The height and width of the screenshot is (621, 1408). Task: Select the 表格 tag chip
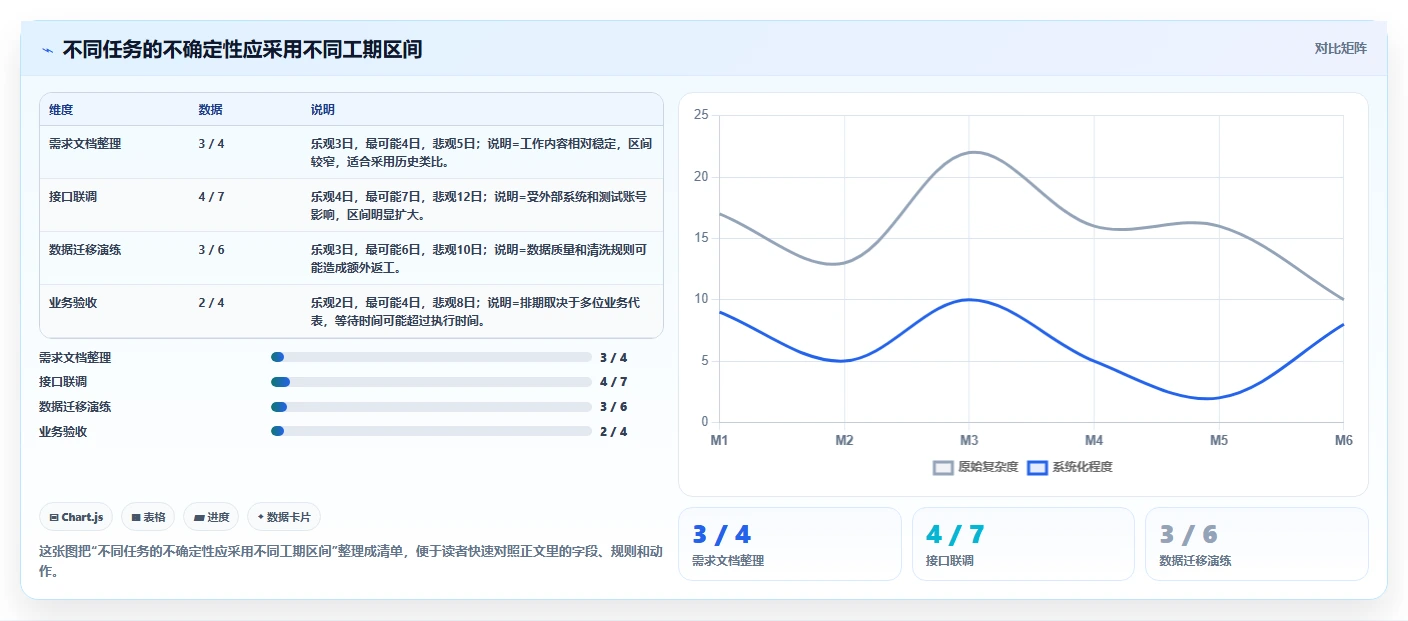click(148, 517)
